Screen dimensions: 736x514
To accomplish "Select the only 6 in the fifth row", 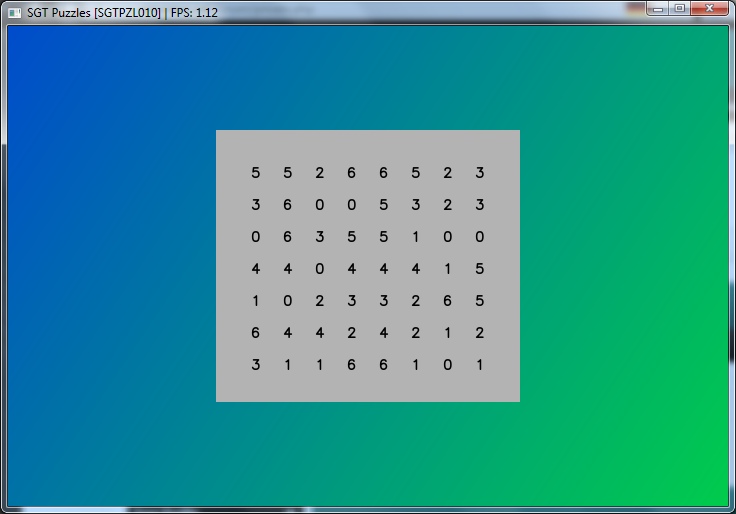I will (x=447, y=300).
